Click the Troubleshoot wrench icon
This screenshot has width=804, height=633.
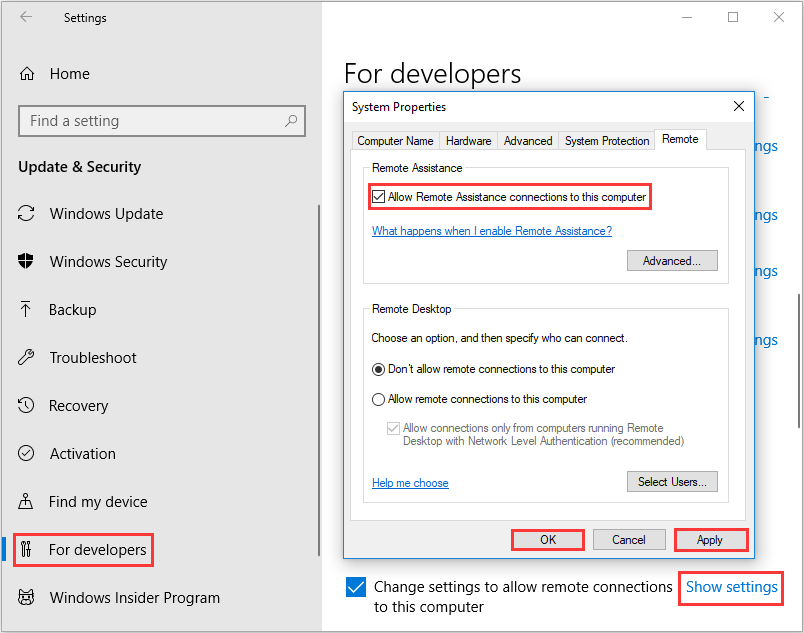pyautogui.click(x=27, y=358)
